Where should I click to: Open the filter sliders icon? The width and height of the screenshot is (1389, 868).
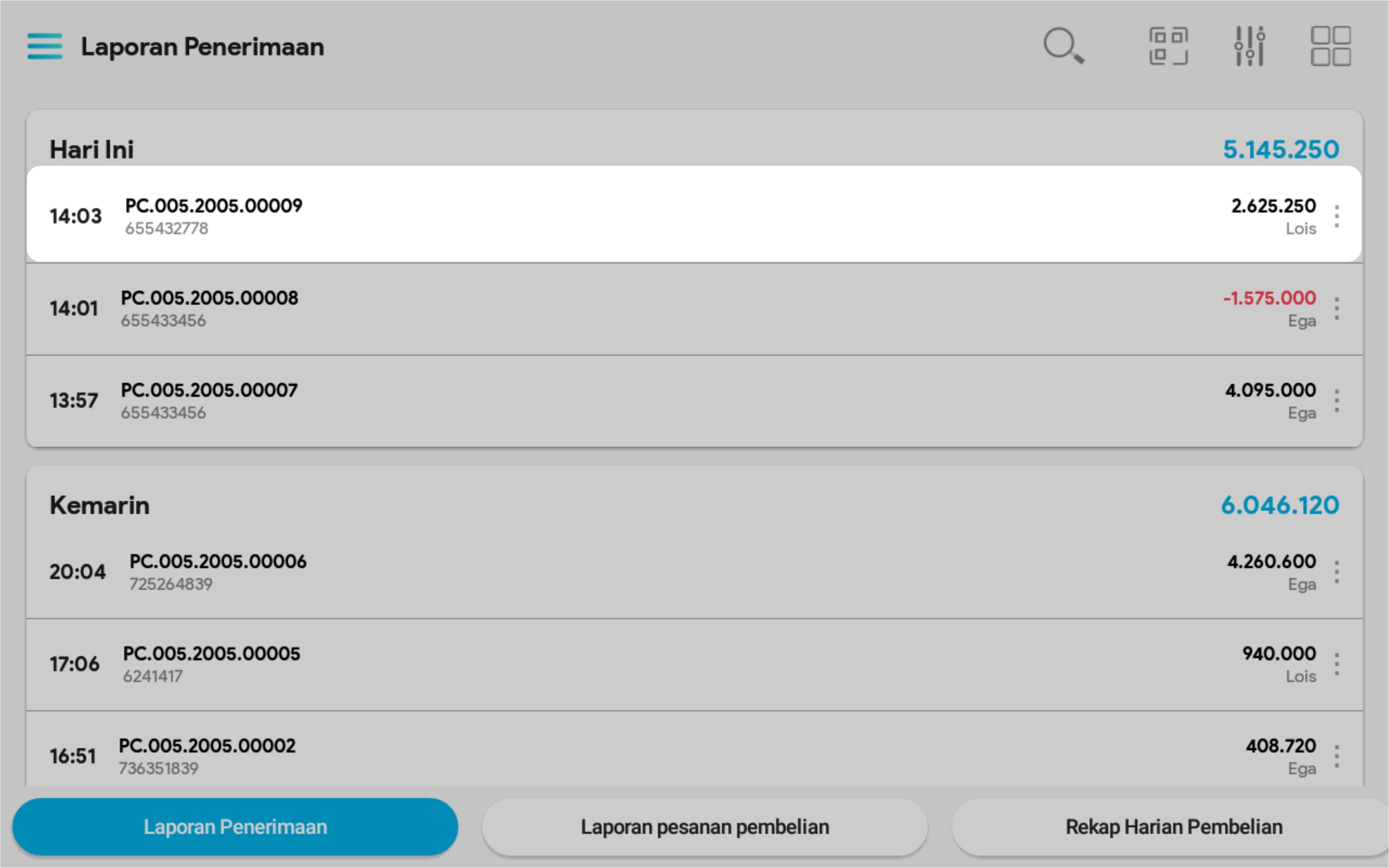tap(1249, 46)
